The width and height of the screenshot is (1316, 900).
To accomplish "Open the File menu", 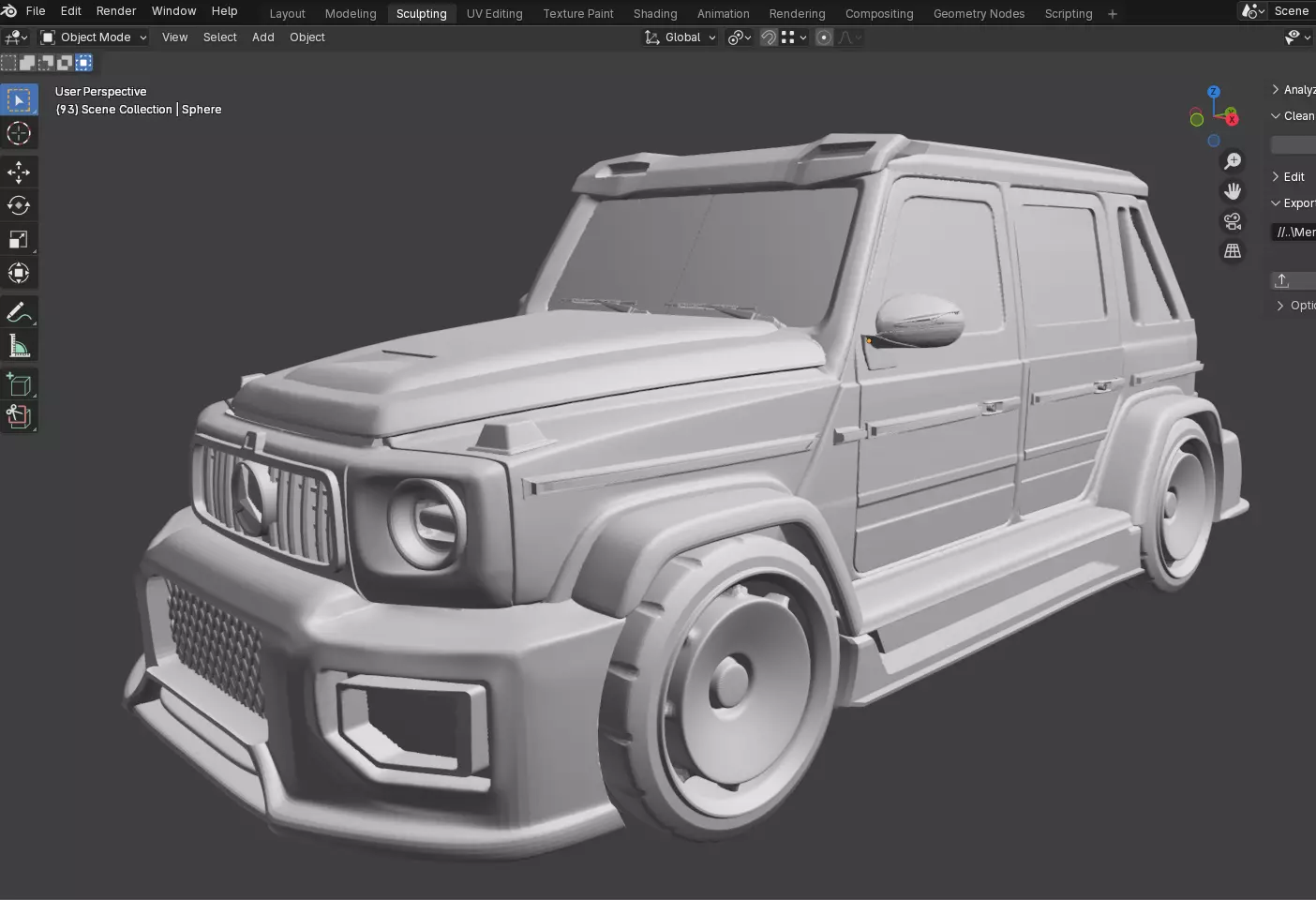I will point(36,11).
